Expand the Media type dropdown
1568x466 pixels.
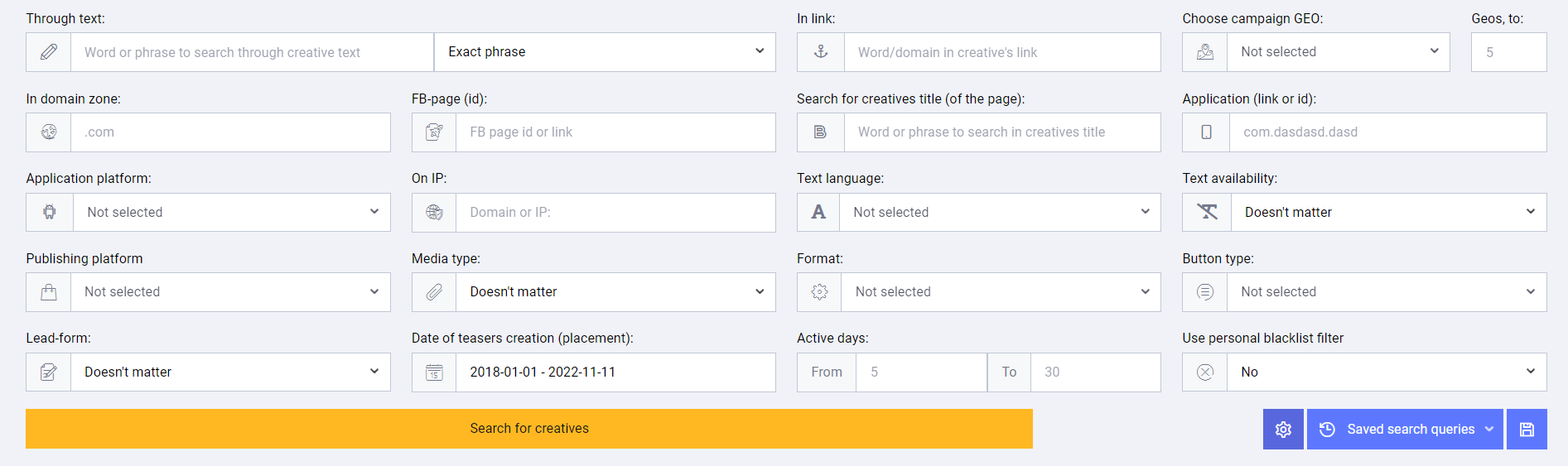615,292
